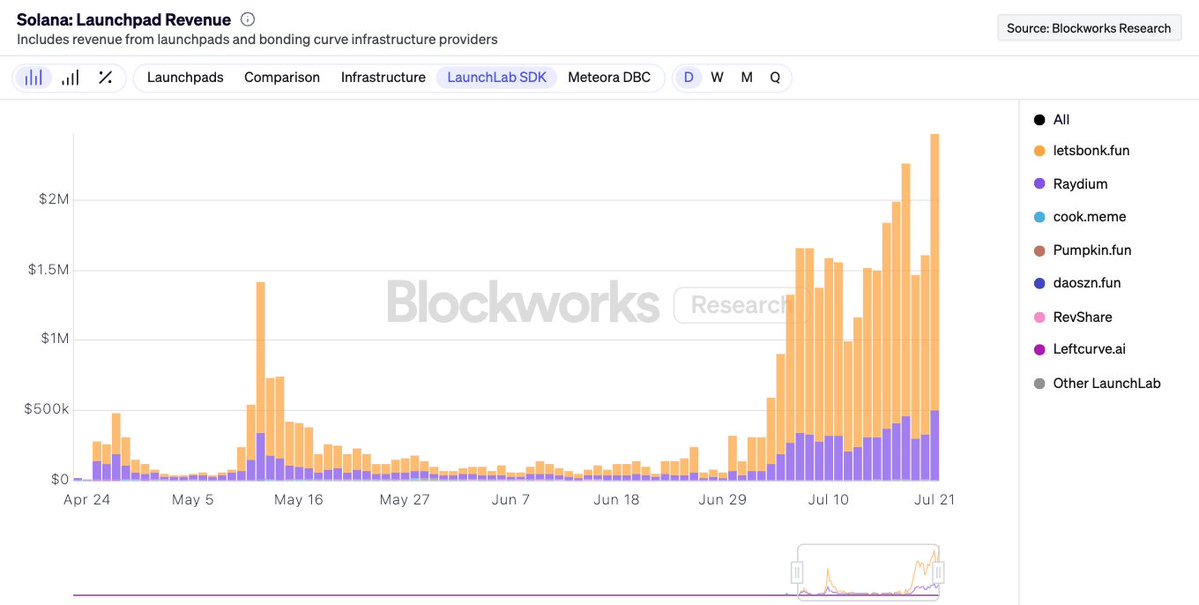Click the range selector window in mini chart
This screenshot has width=1199, height=605.
[x=868, y=572]
